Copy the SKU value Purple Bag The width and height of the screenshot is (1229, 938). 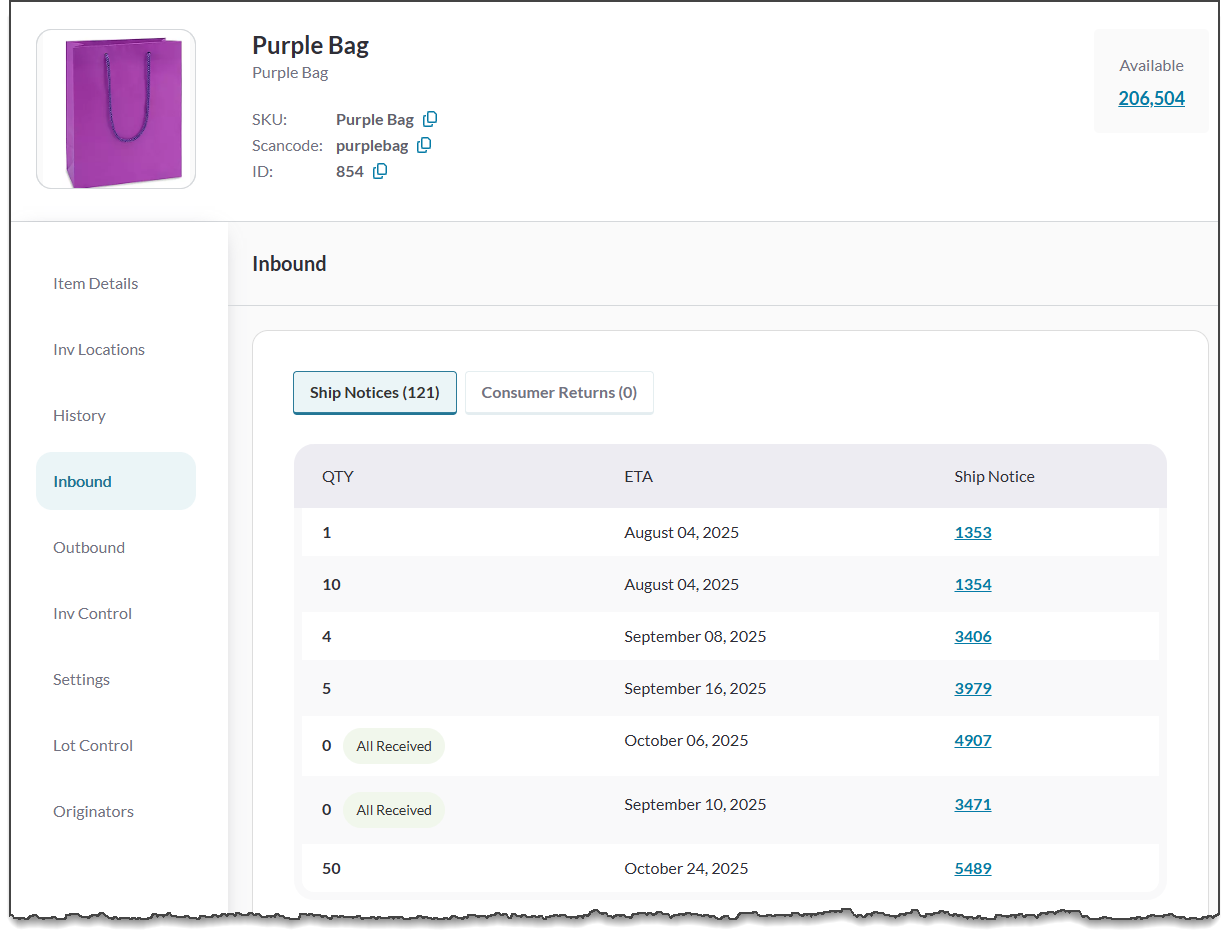pyautogui.click(x=430, y=119)
